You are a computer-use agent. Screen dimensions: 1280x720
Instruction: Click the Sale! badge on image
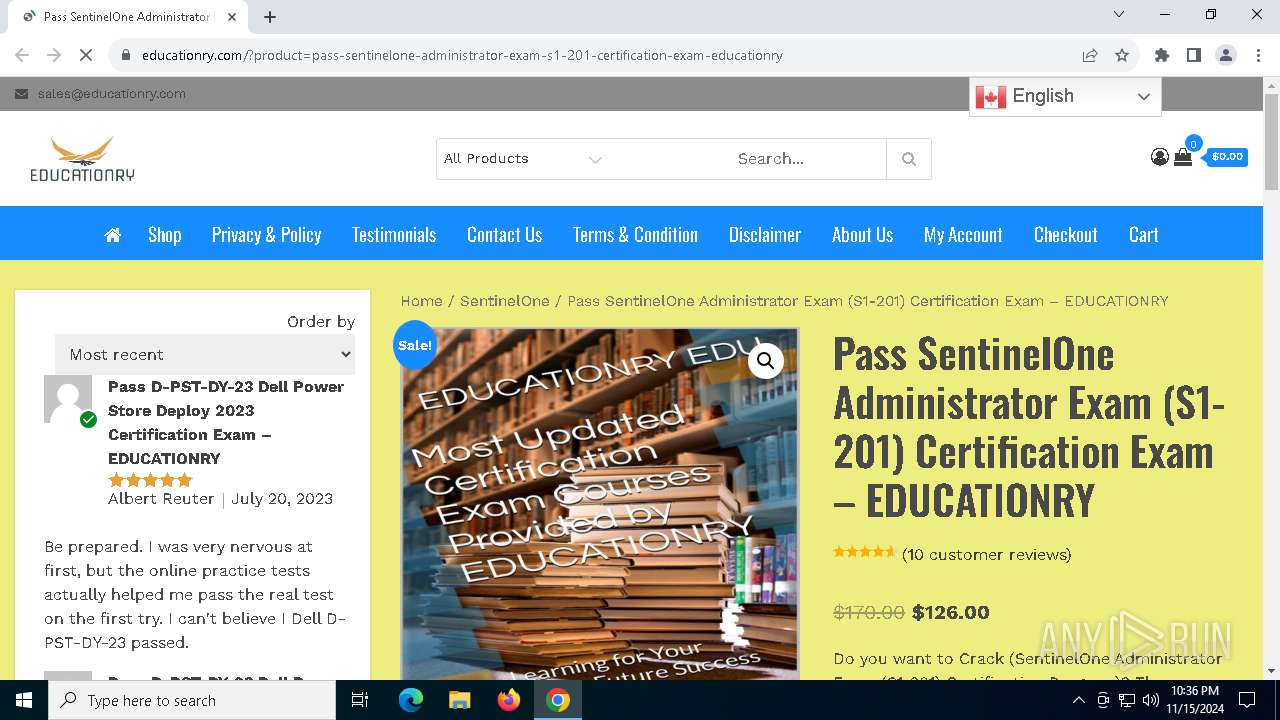coord(415,345)
